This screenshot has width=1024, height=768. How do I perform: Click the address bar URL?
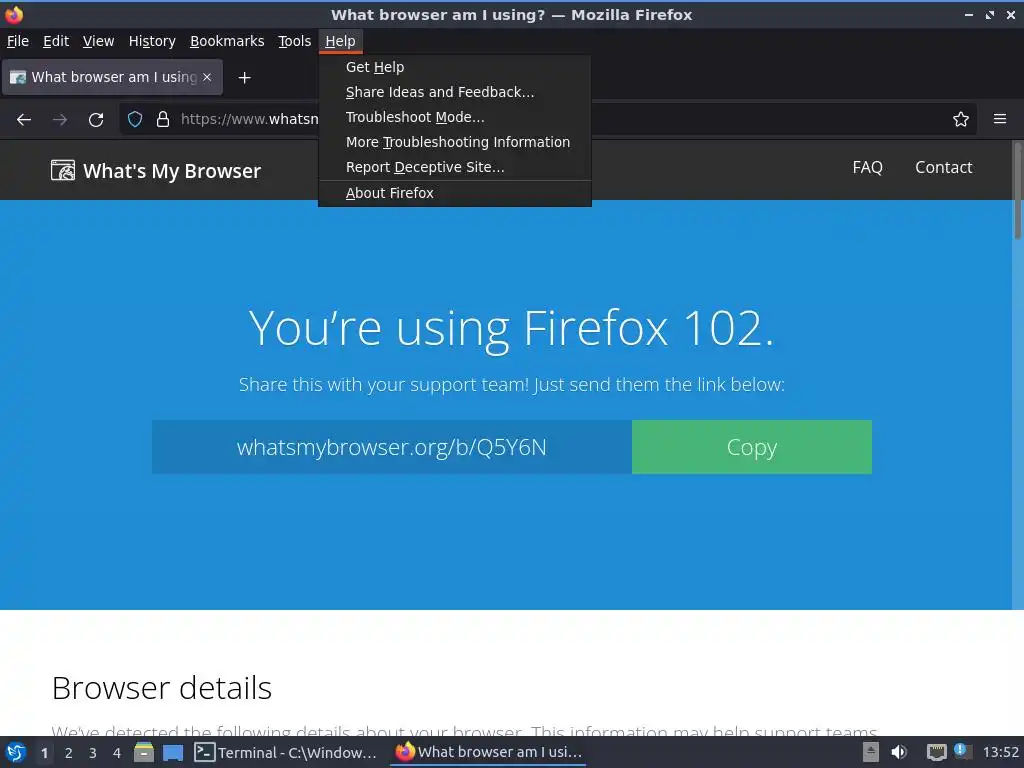coord(250,119)
